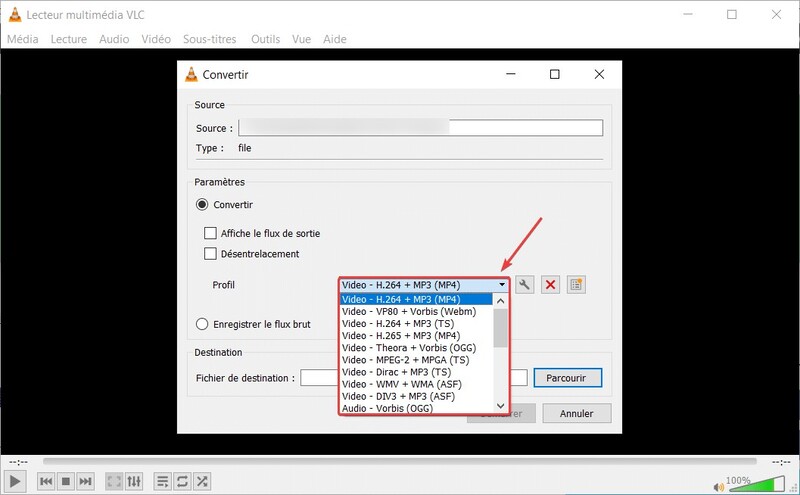Screen dimensions: 800x495
Task: Choose Video - Theora + Vorbis (OGG) profile
Action: tap(416, 348)
